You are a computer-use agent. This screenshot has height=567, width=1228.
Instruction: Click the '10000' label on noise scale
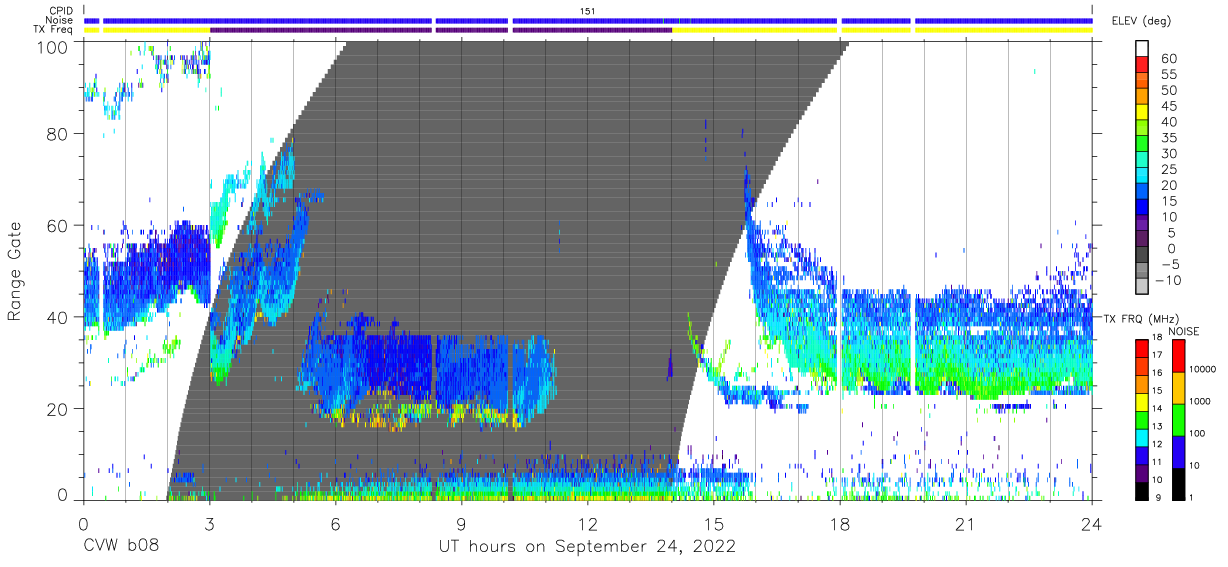(x=1205, y=369)
